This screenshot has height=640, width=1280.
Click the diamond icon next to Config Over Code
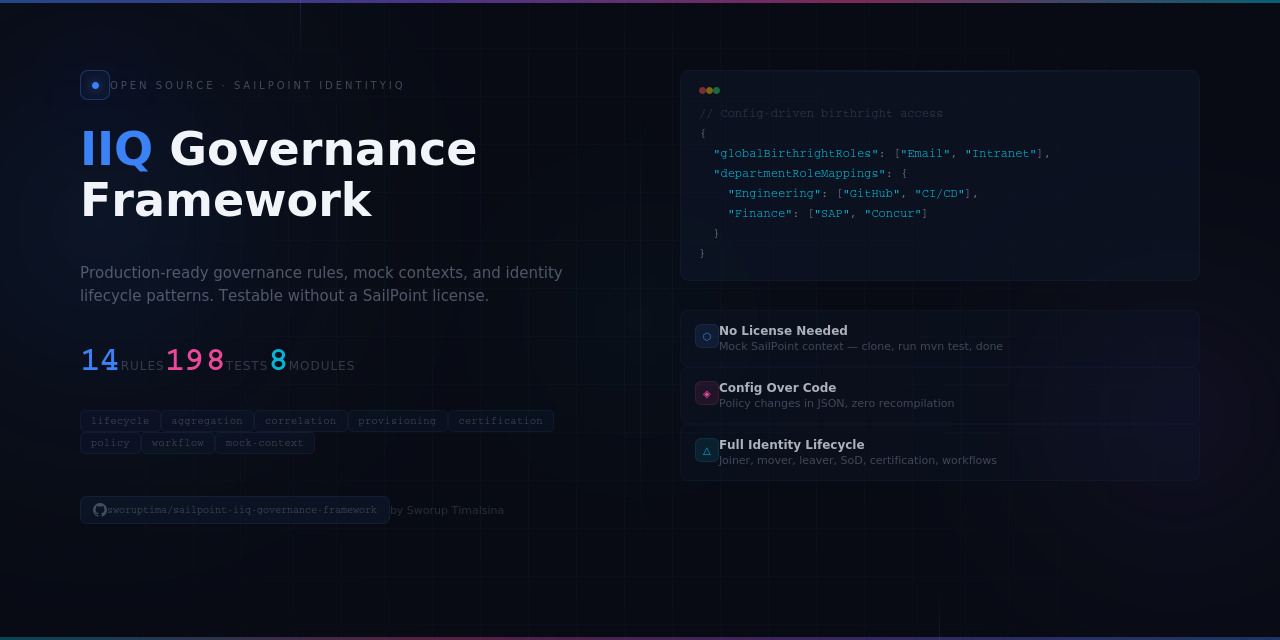click(706, 393)
